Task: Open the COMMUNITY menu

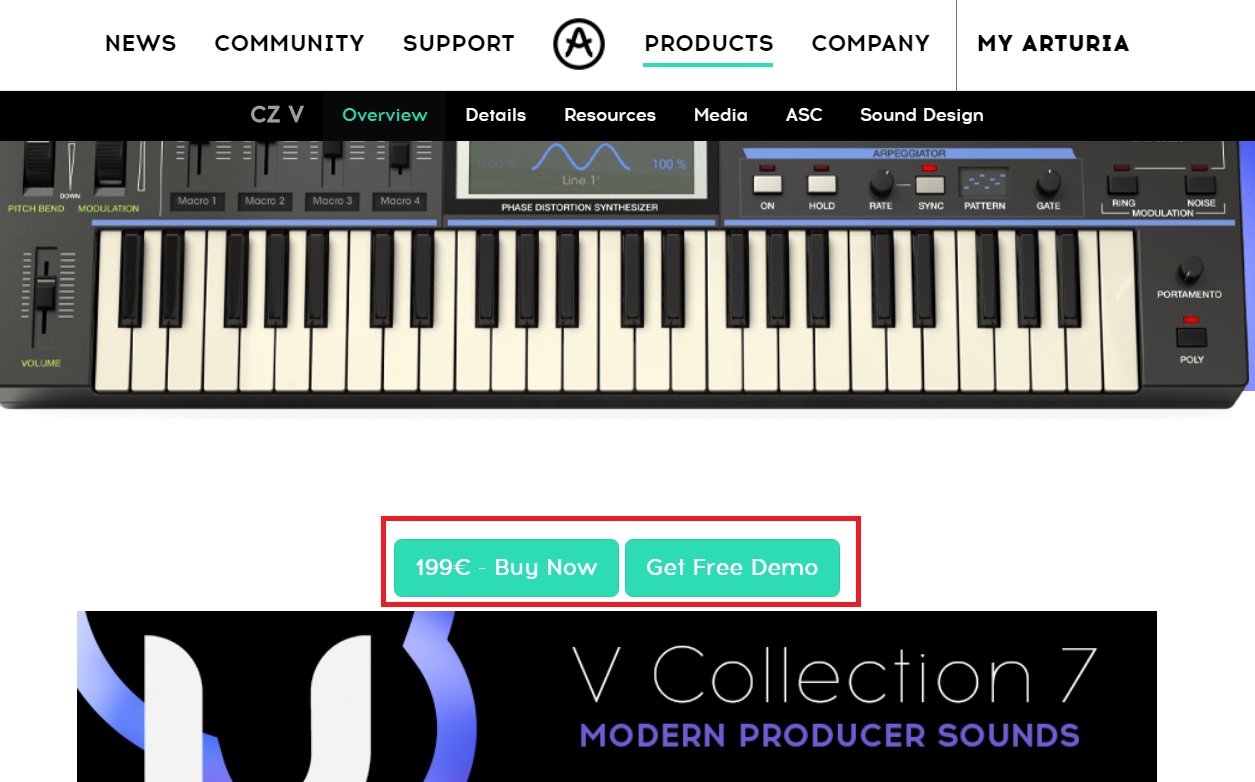Action: (289, 44)
